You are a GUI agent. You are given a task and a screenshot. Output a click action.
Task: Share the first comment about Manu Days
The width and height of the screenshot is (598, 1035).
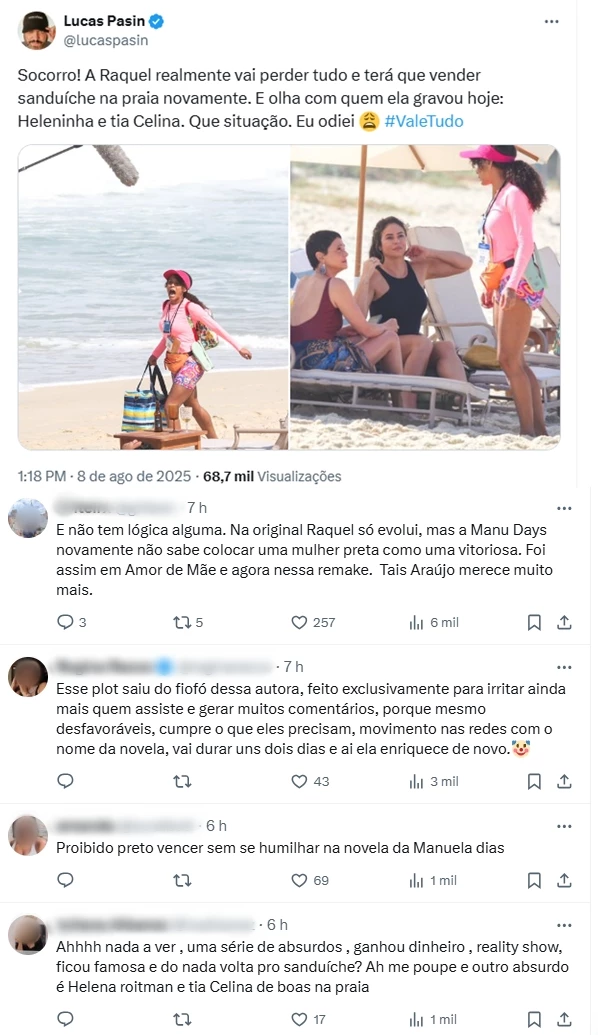564,622
